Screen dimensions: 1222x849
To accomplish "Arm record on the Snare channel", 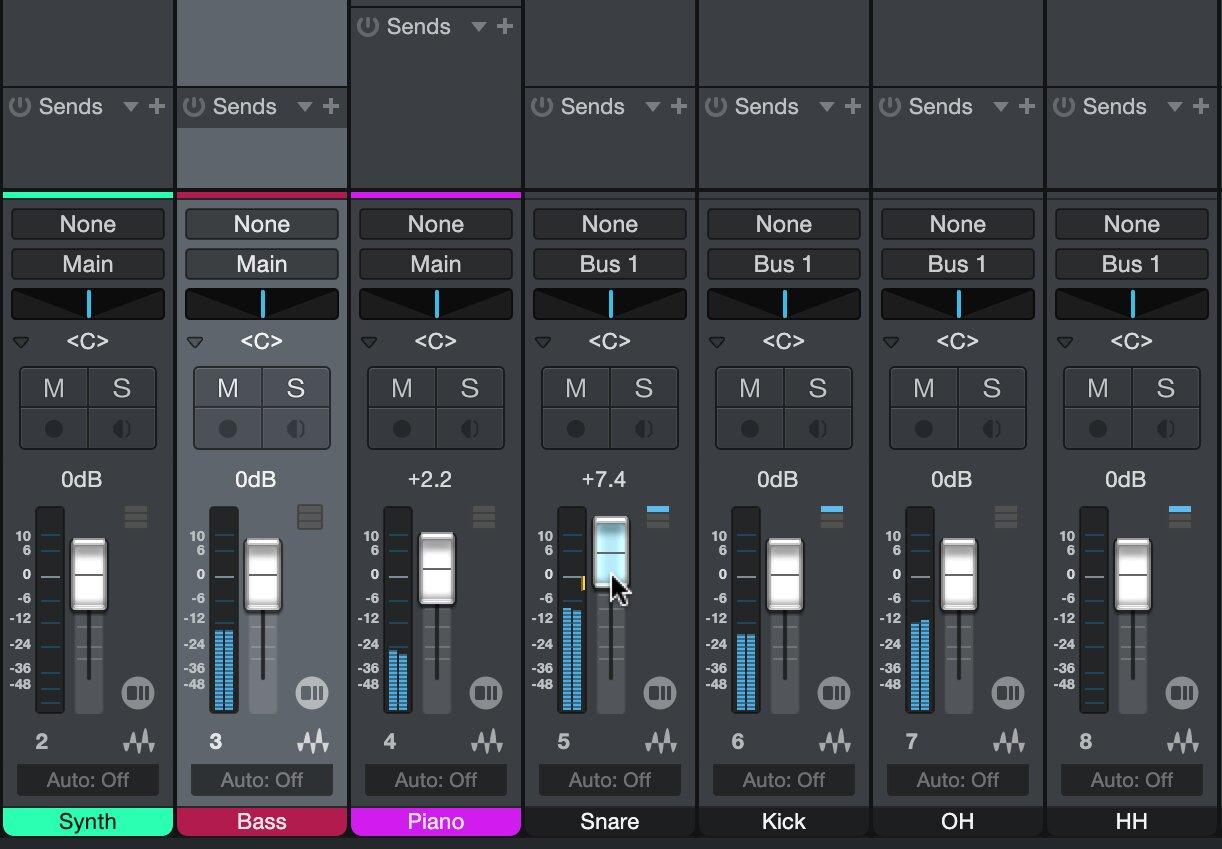I will tap(576, 429).
